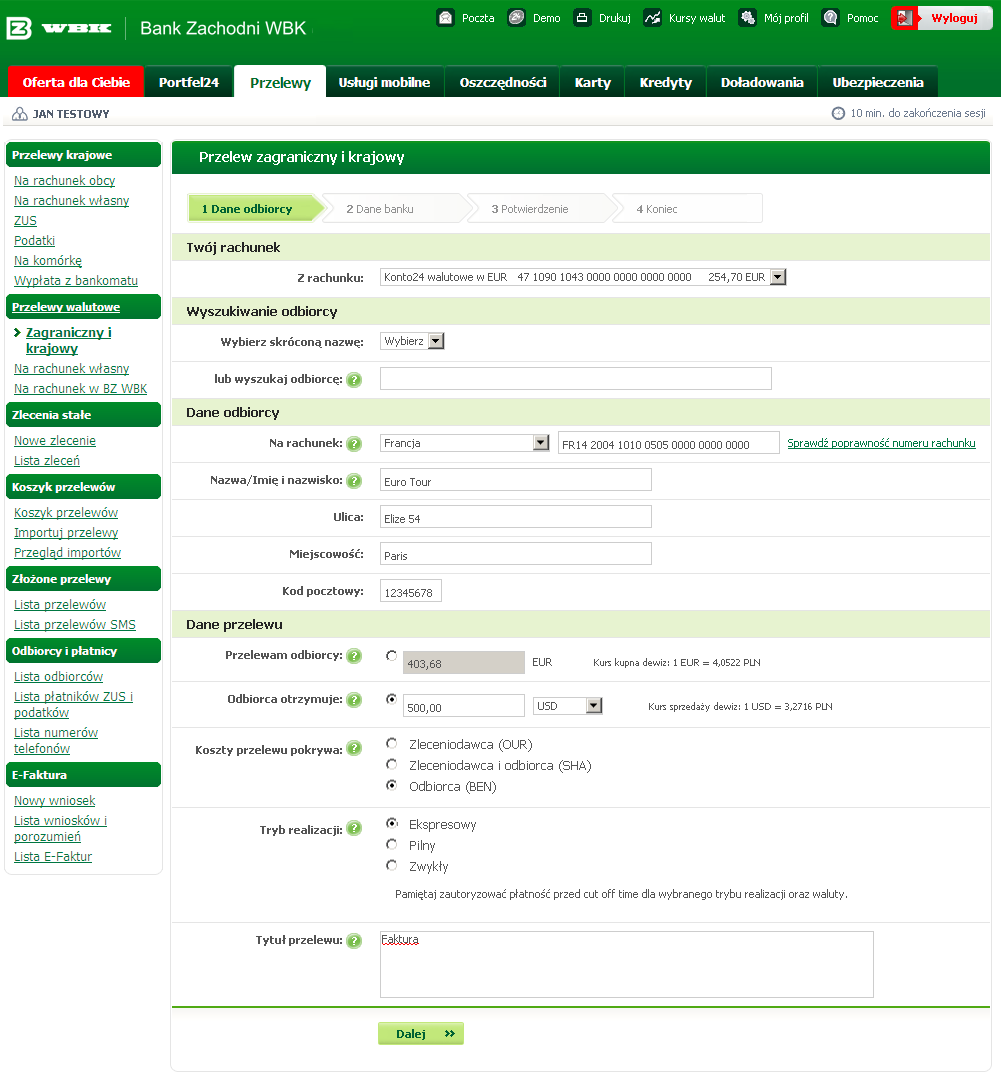The width and height of the screenshot is (1001, 1089).
Task: Open Podatki transfer link
Action: point(34,241)
